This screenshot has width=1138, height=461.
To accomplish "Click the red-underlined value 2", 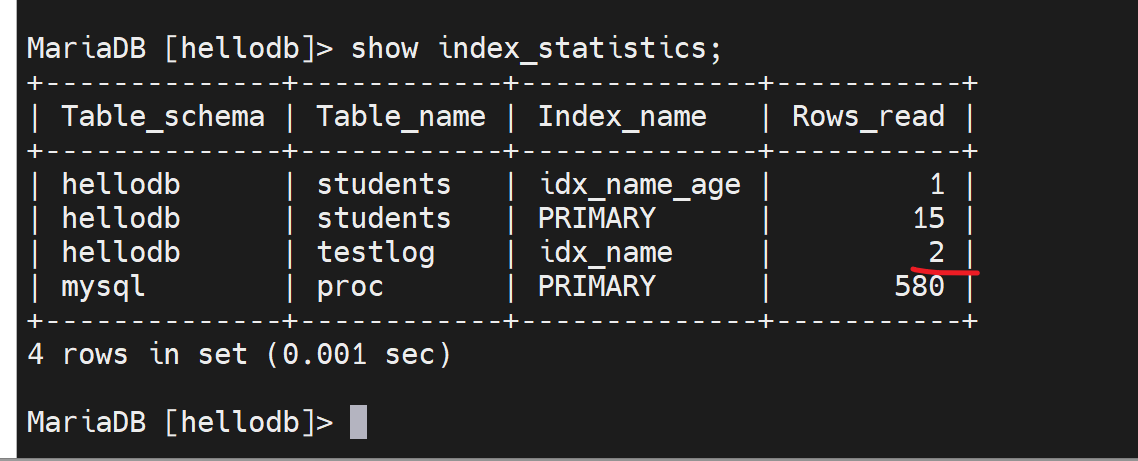I will (934, 252).
